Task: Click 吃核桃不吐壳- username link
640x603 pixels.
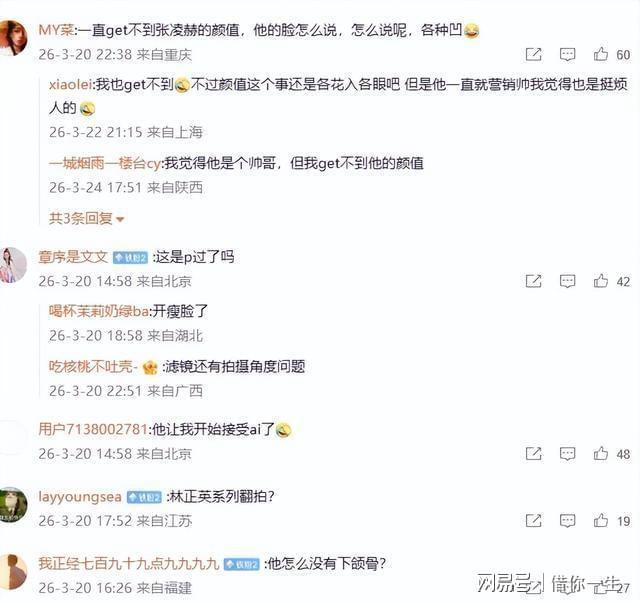Action: pyautogui.click(x=93, y=367)
